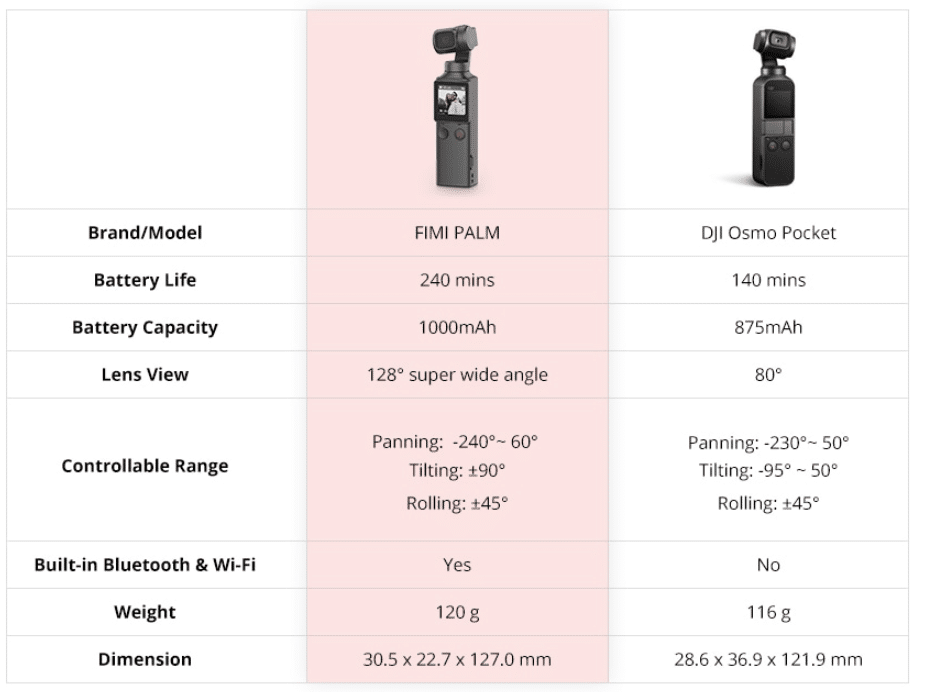Click the FIMI PALM model name cell
The image size is (931, 692).
pyautogui.click(x=457, y=232)
